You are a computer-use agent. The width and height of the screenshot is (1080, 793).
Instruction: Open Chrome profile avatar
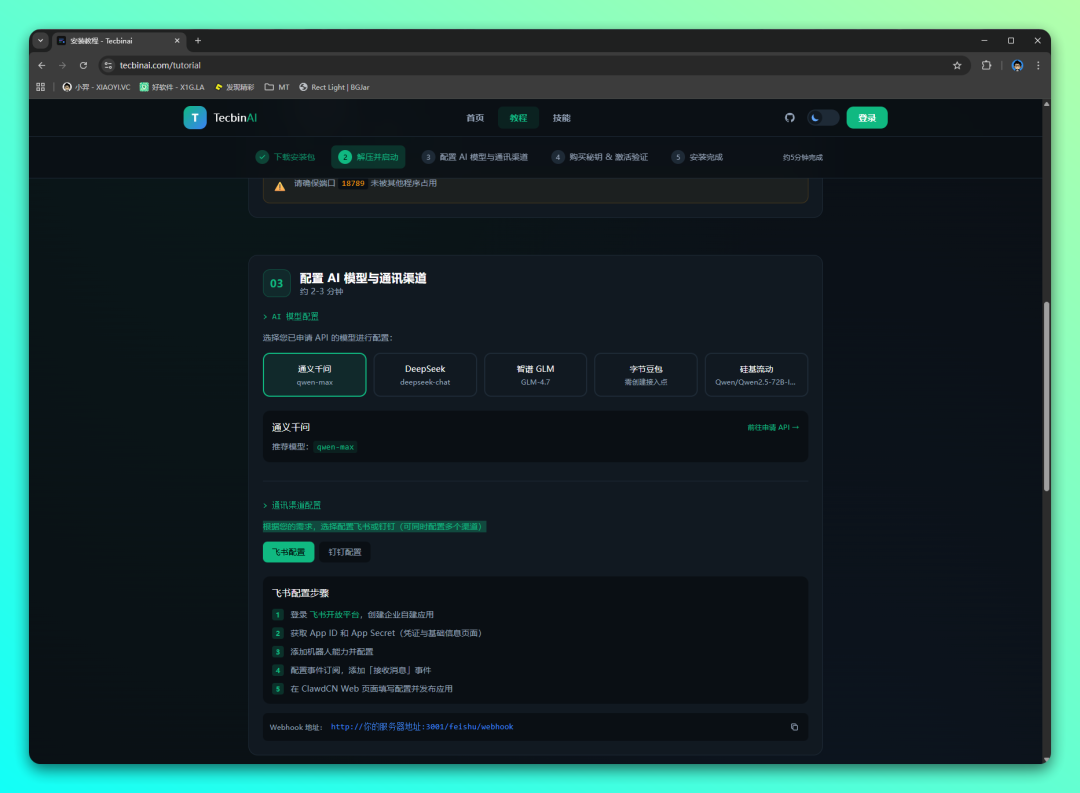[x=1017, y=65]
